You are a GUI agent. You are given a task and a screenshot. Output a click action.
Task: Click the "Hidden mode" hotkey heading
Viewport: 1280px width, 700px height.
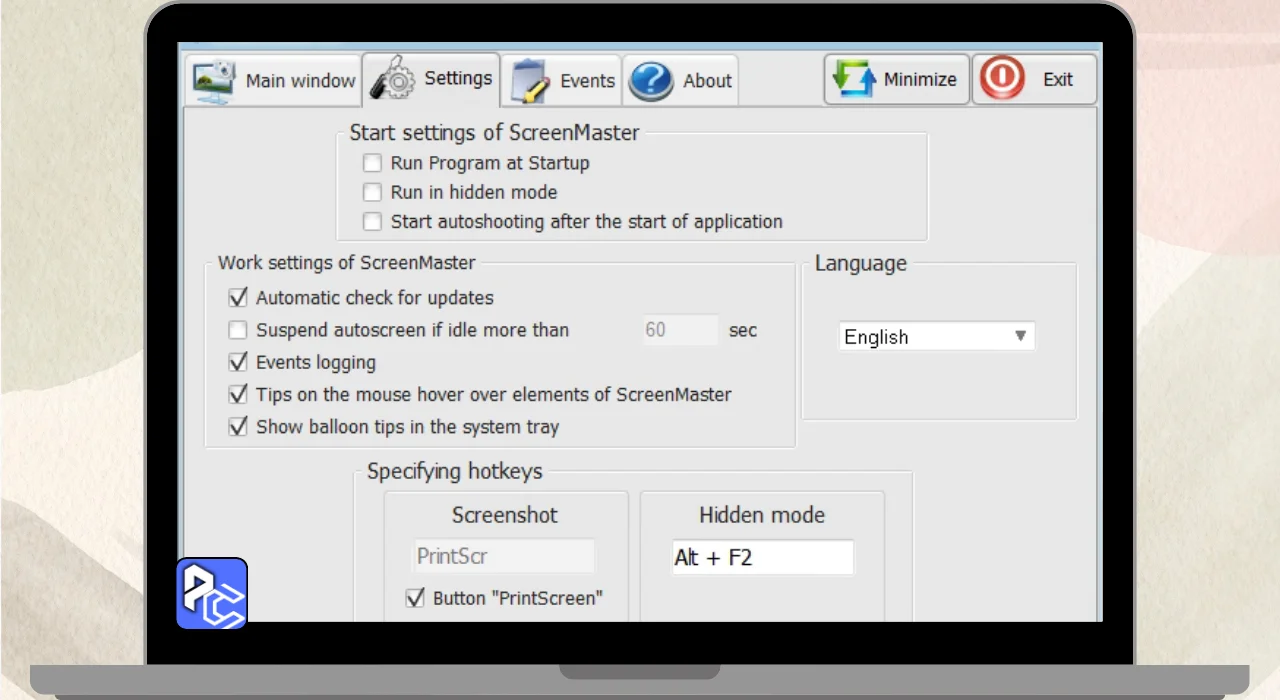762,515
